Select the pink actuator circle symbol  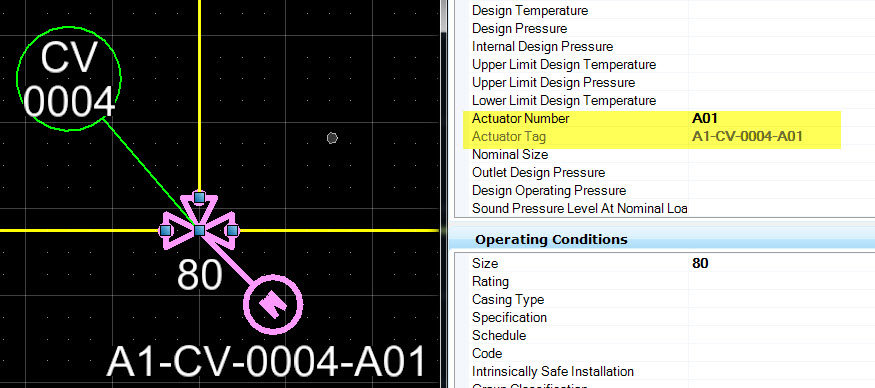tap(273, 304)
